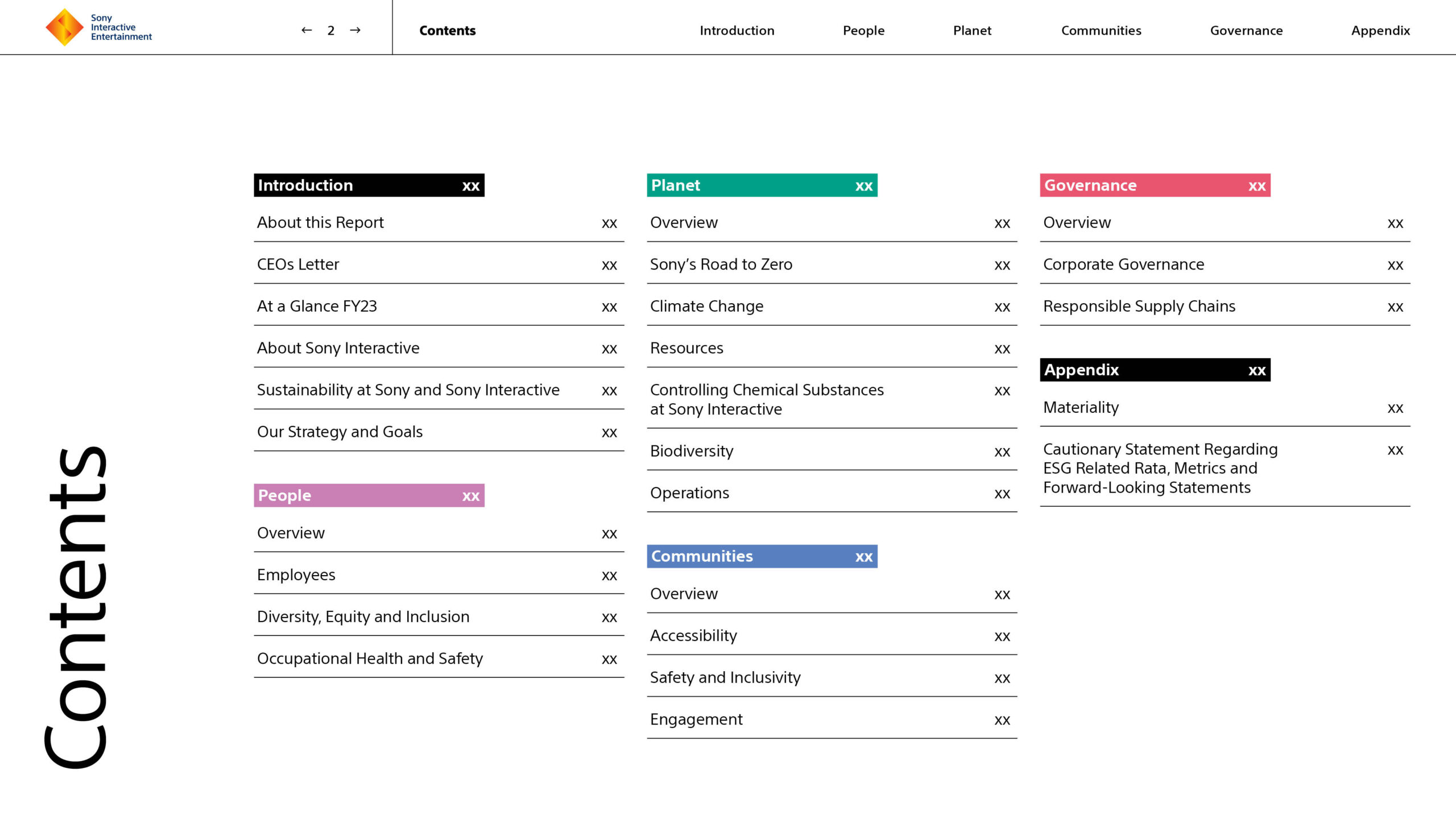This screenshot has height=819, width=1456.
Task: Open People in the top navigation
Action: coord(864,31)
